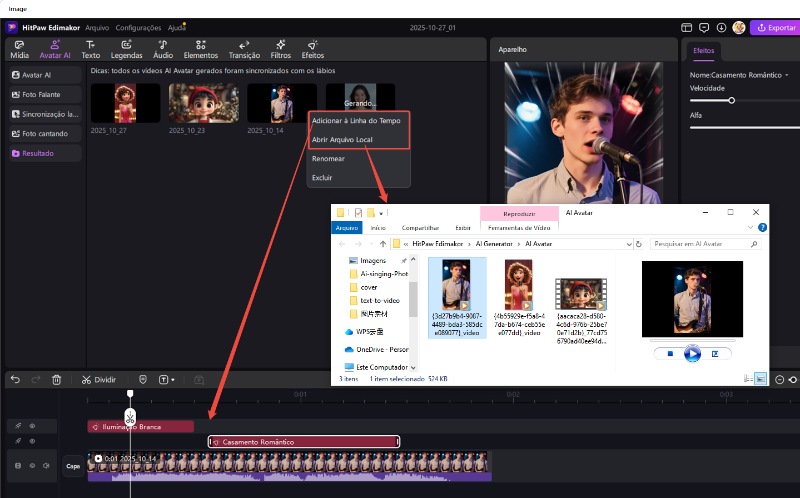Viewport: 800px width, 498px height.
Task: Open the Áudio tool
Action: tap(163, 49)
